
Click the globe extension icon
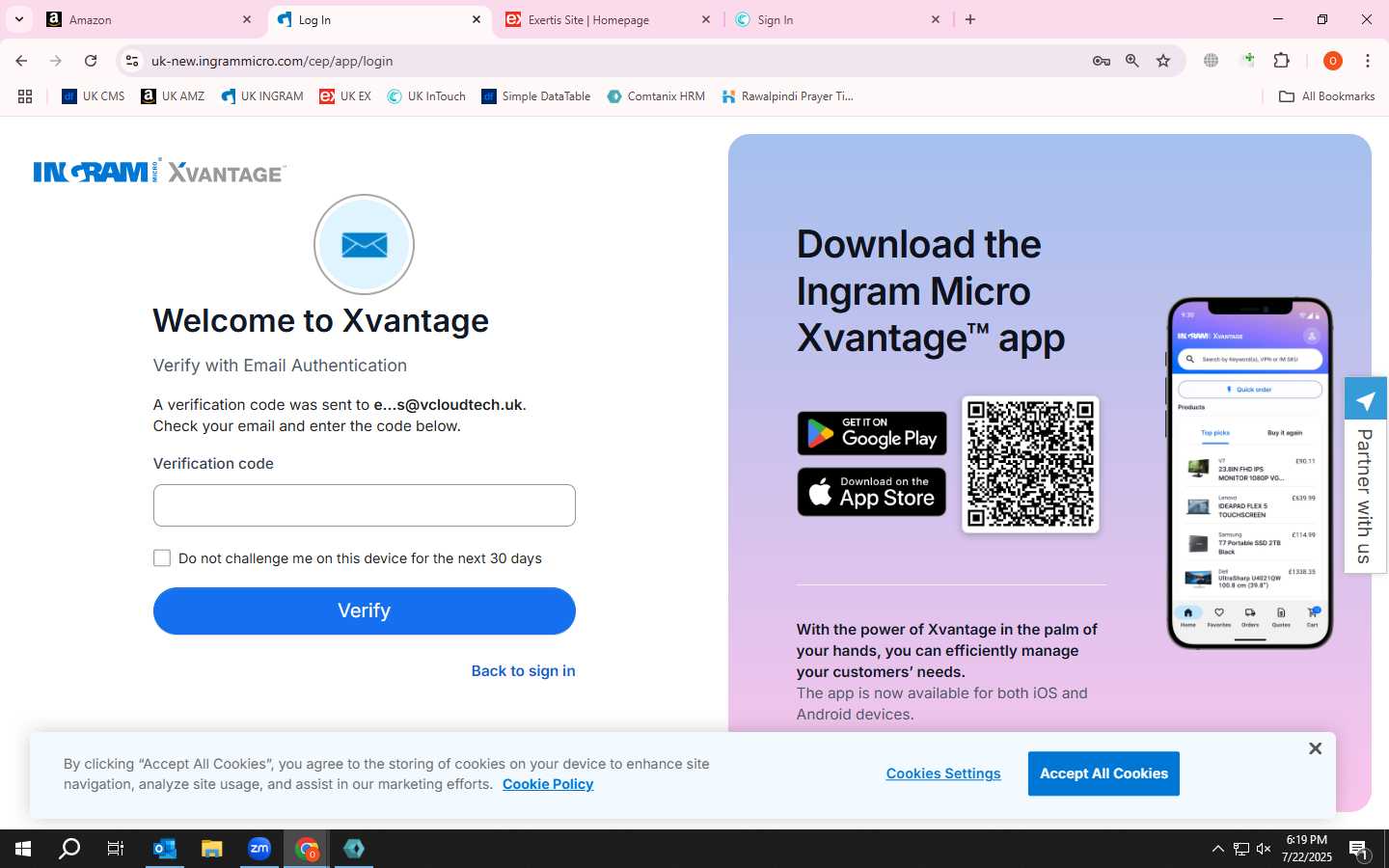coord(1211,61)
